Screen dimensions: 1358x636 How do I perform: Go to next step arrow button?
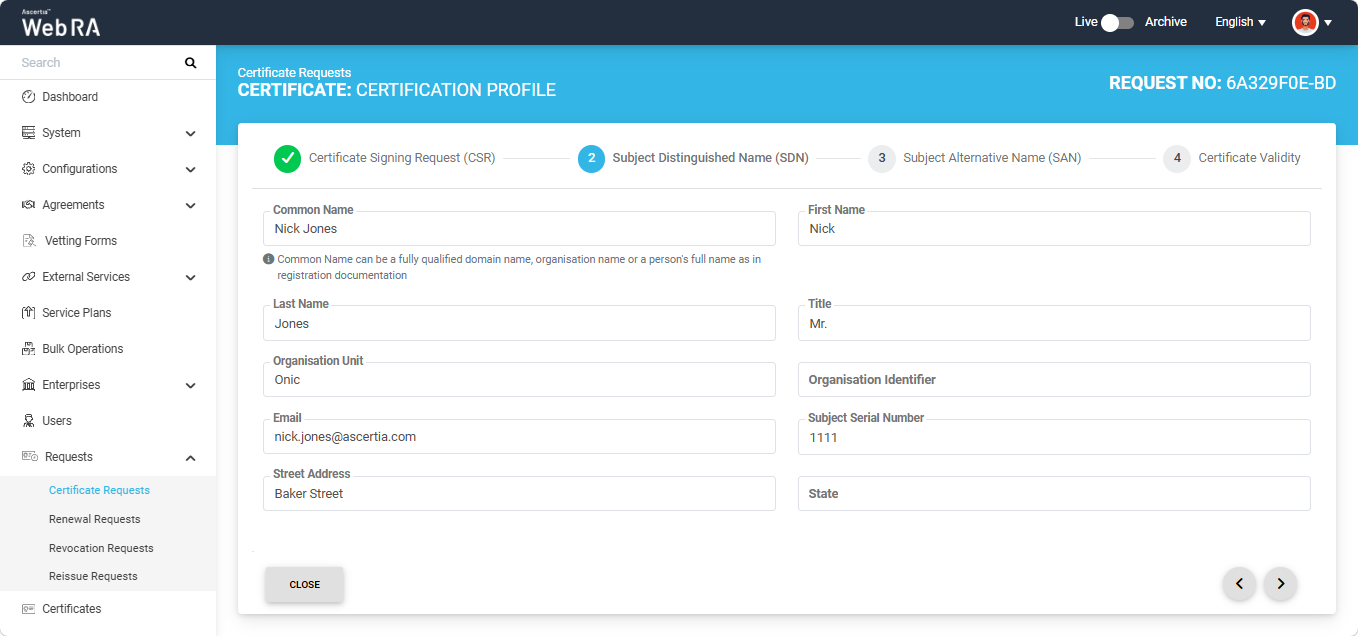click(1280, 584)
